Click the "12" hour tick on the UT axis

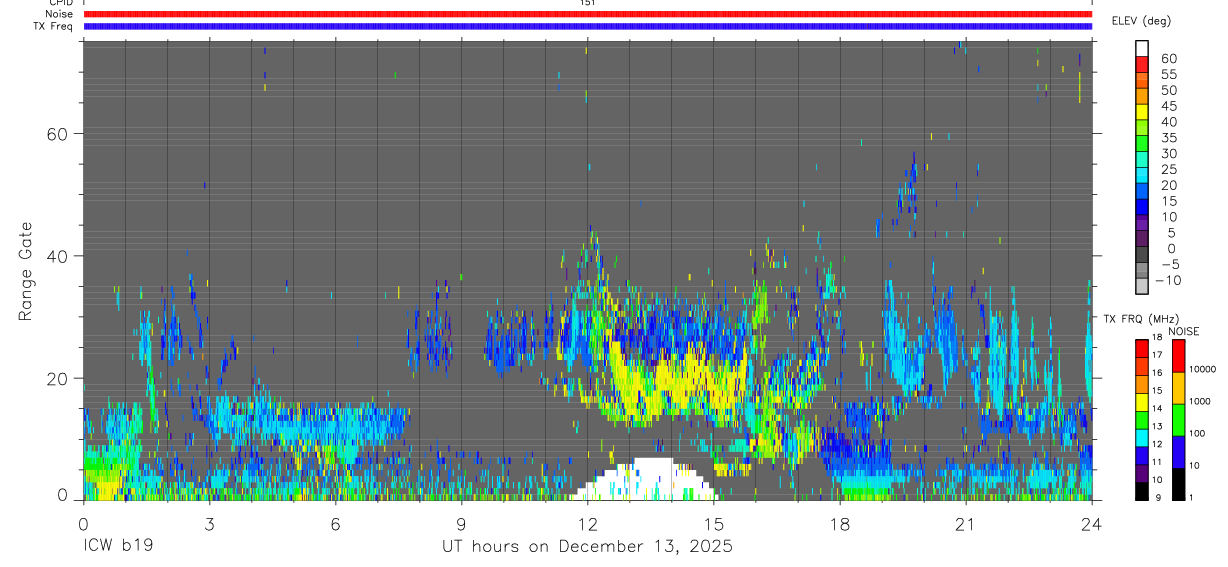coord(588,523)
